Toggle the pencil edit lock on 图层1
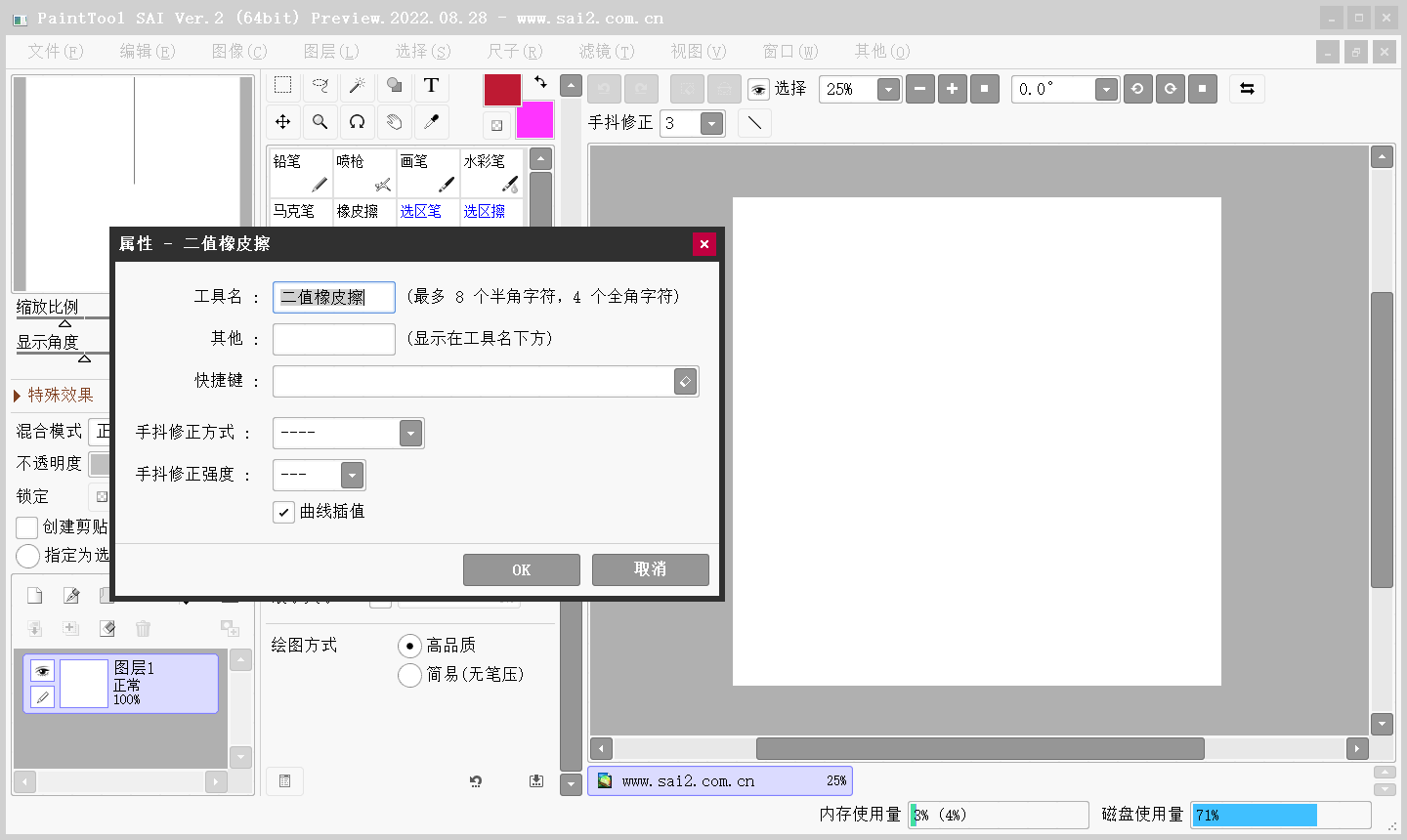This screenshot has height=840, width=1407. (x=42, y=696)
